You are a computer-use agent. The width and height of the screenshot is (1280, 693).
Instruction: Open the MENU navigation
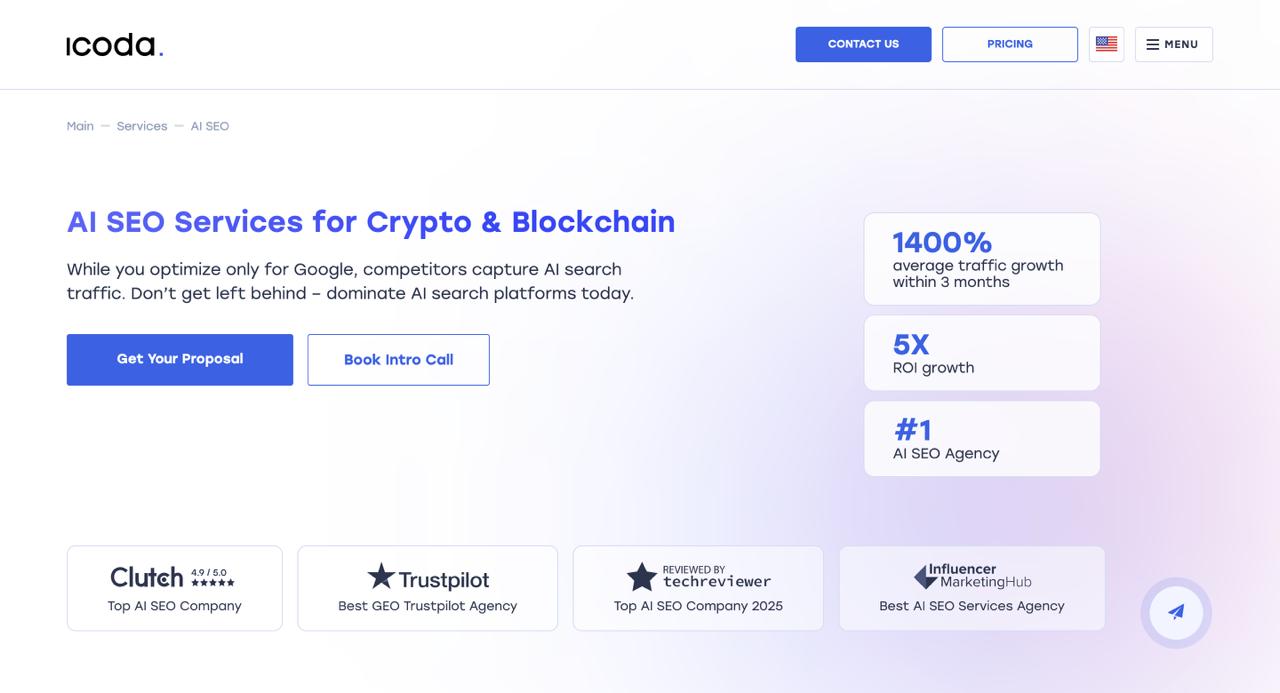pos(1173,44)
